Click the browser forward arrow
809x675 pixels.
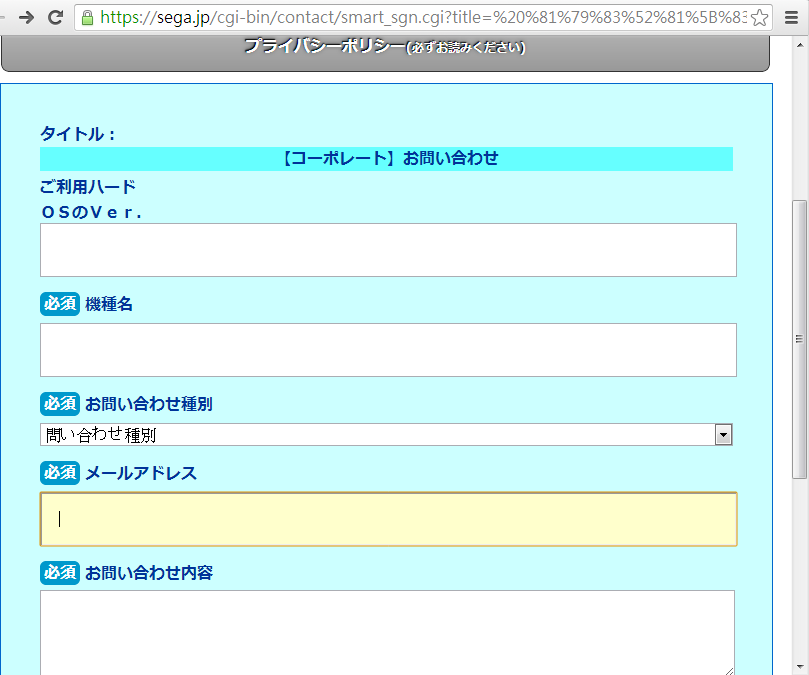[26, 17]
